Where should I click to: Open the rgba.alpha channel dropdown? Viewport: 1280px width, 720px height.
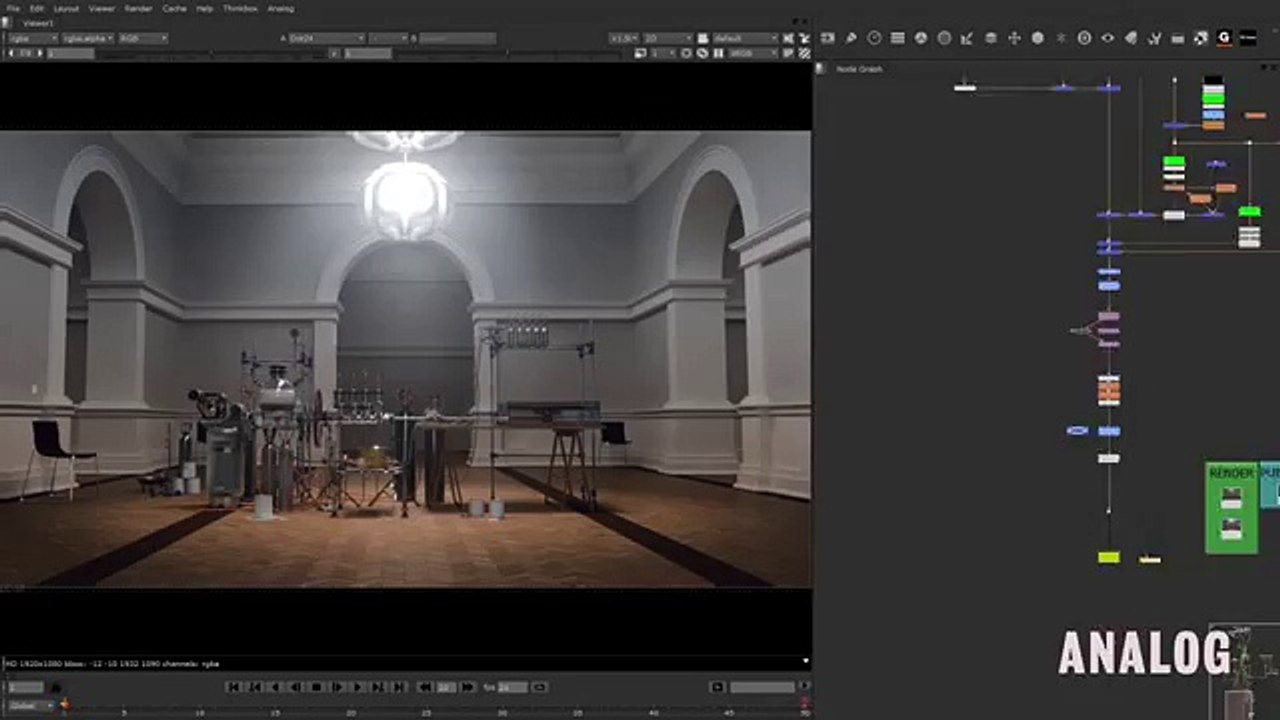click(x=88, y=38)
